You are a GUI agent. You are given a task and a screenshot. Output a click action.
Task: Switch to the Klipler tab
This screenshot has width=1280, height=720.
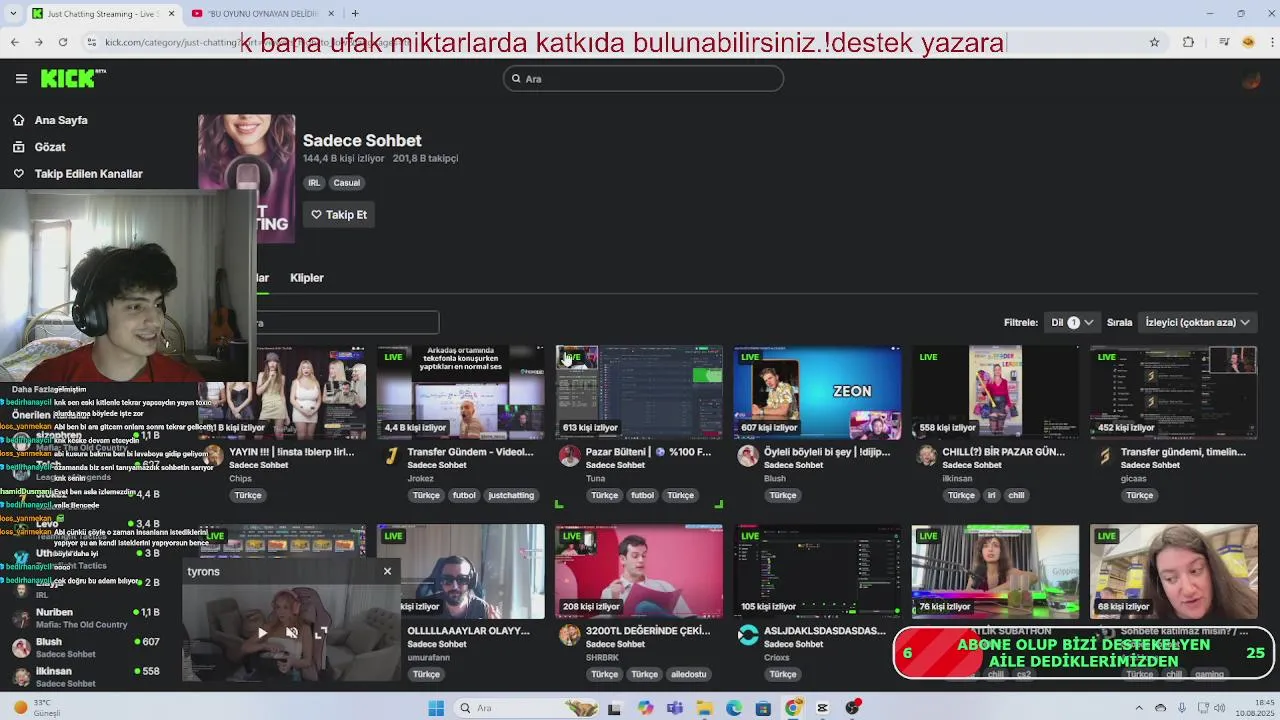click(307, 278)
